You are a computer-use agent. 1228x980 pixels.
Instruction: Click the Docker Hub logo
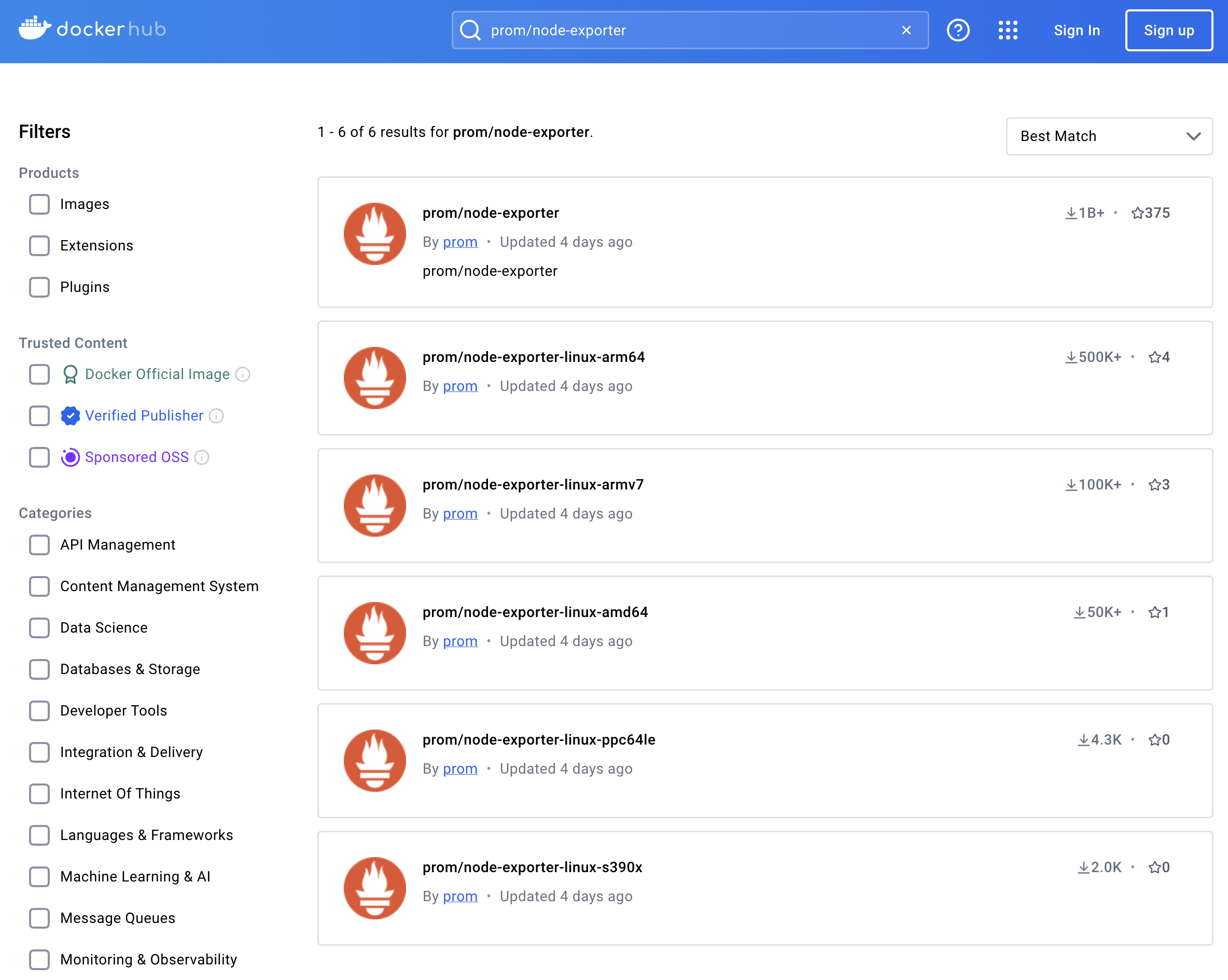(x=92, y=29)
